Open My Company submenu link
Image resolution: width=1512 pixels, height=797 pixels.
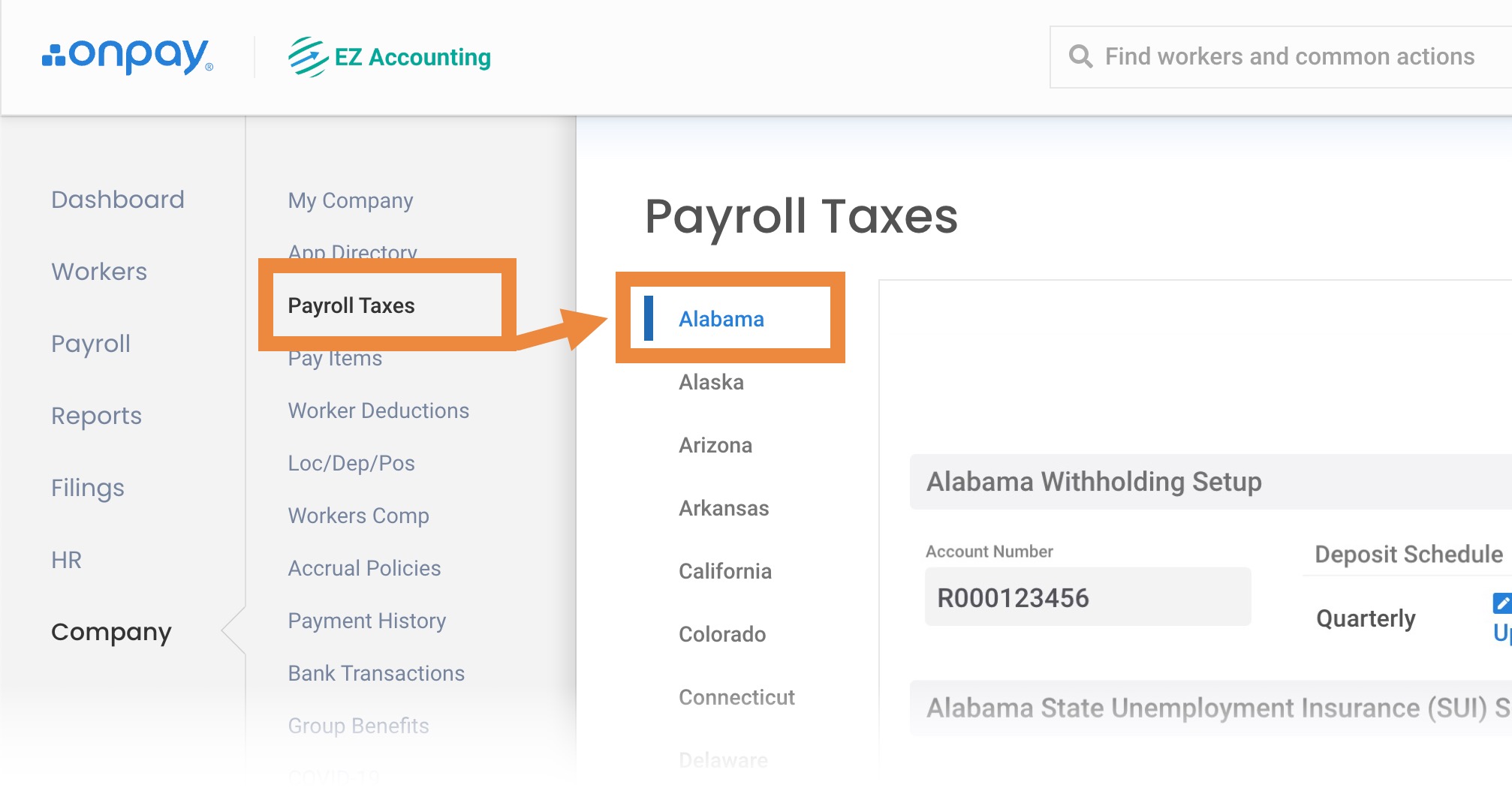[351, 200]
